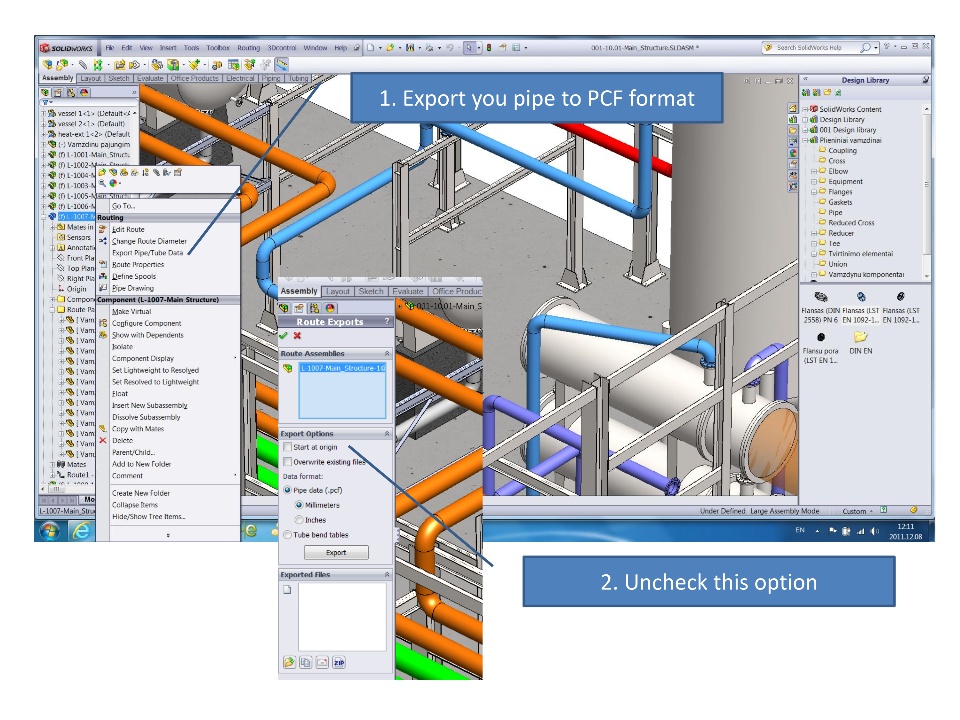Switch to the Piping tab
The height and width of the screenshot is (720, 960).
pos(271,78)
